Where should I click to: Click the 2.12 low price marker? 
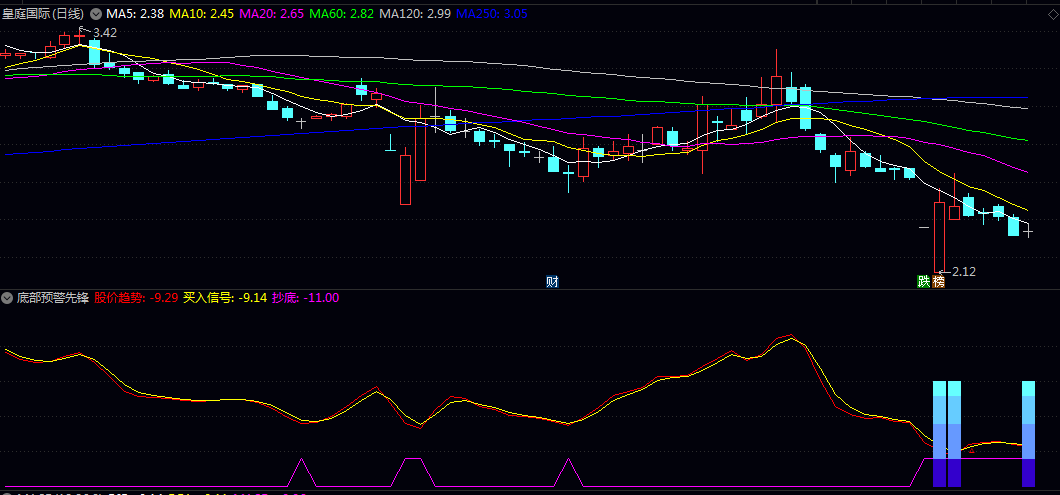coord(963,271)
